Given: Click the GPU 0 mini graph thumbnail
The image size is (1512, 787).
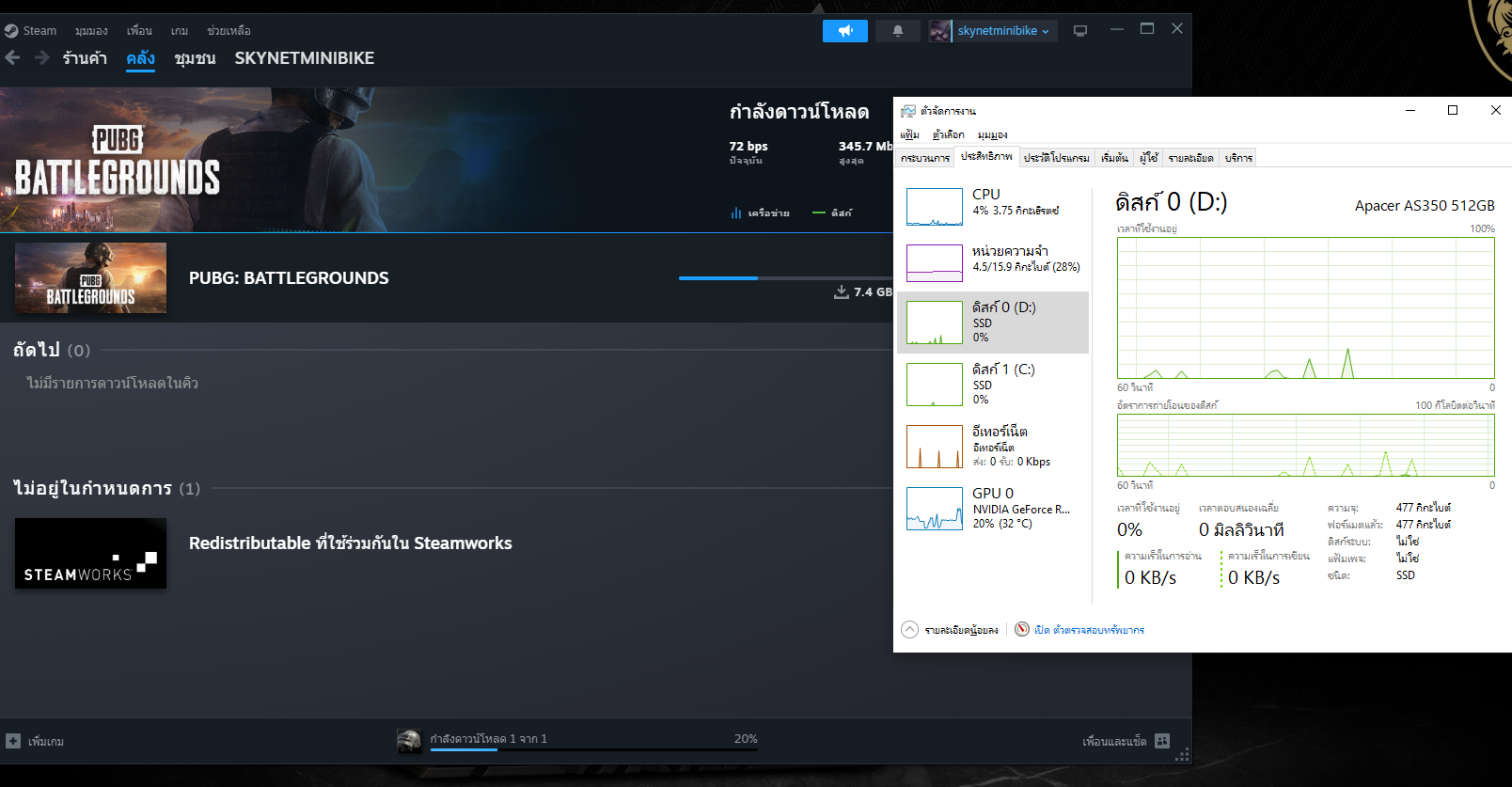Looking at the screenshot, I should click(x=934, y=509).
